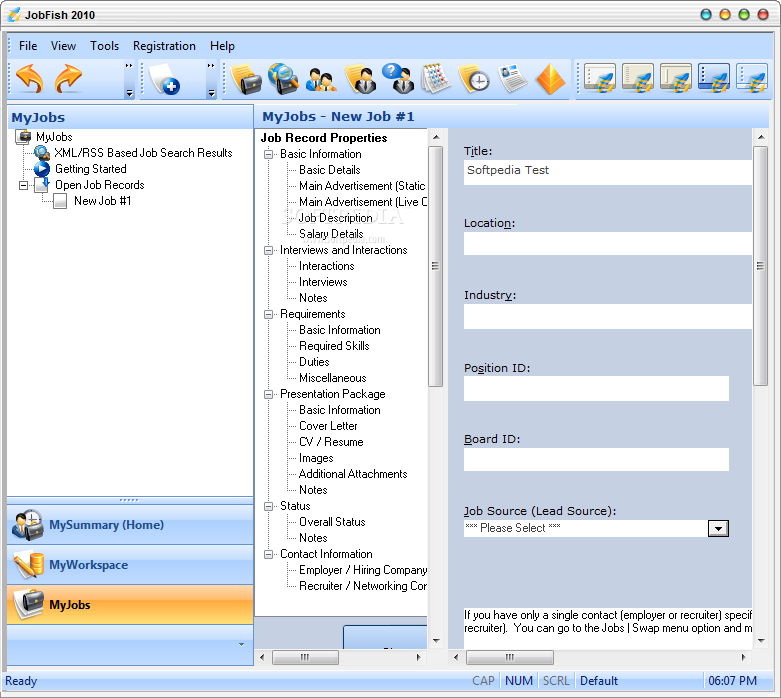Image resolution: width=781 pixels, height=698 pixels.
Task: Click the Location input field
Action: click(x=608, y=244)
